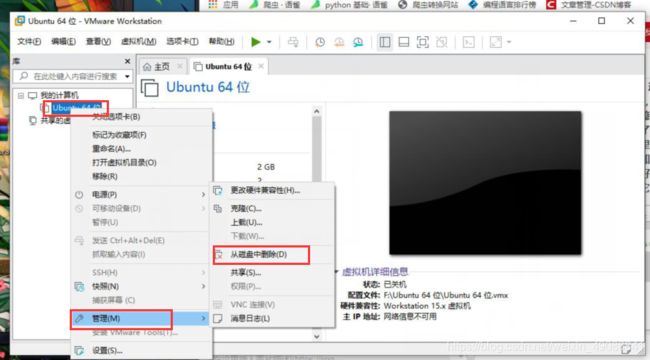Image resolution: width=650 pixels, height=360 pixels.
Task: Choose 打开虚拟机目录(O) from context menu
Action: [x=141, y=163]
